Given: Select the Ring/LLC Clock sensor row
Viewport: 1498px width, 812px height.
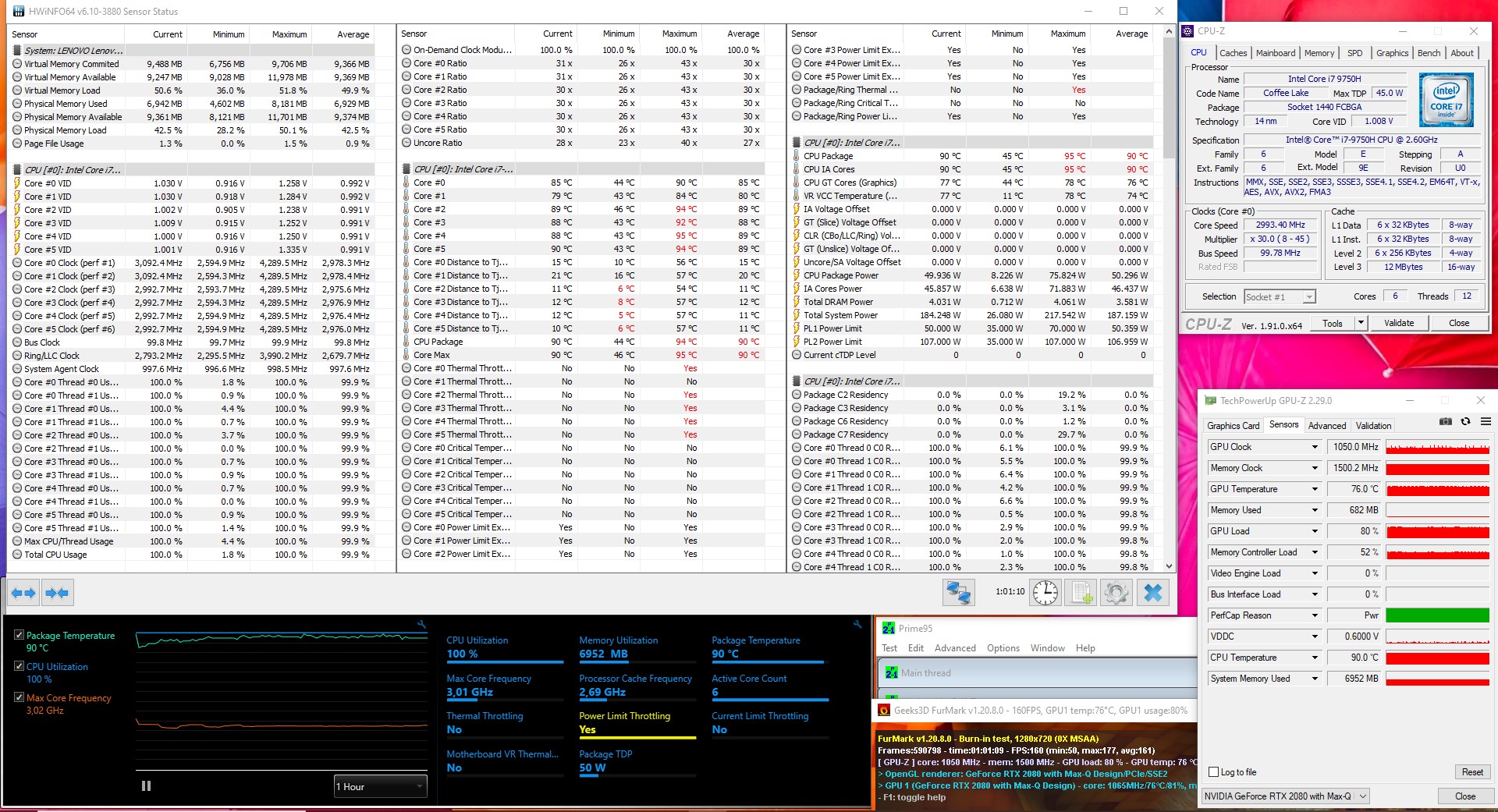Looking at the screenshot, I should click(192, 356).
